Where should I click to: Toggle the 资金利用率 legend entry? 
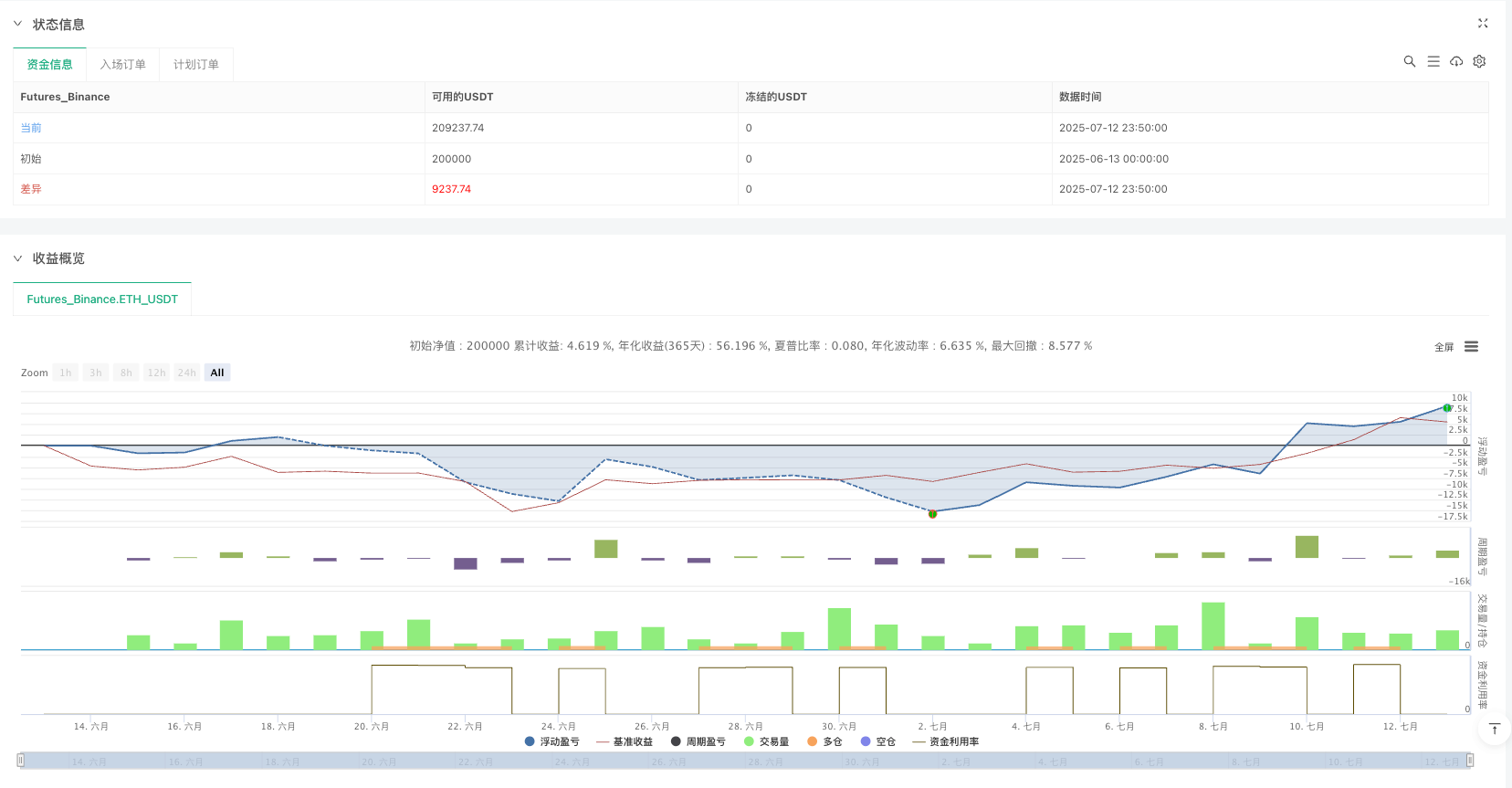946,741
